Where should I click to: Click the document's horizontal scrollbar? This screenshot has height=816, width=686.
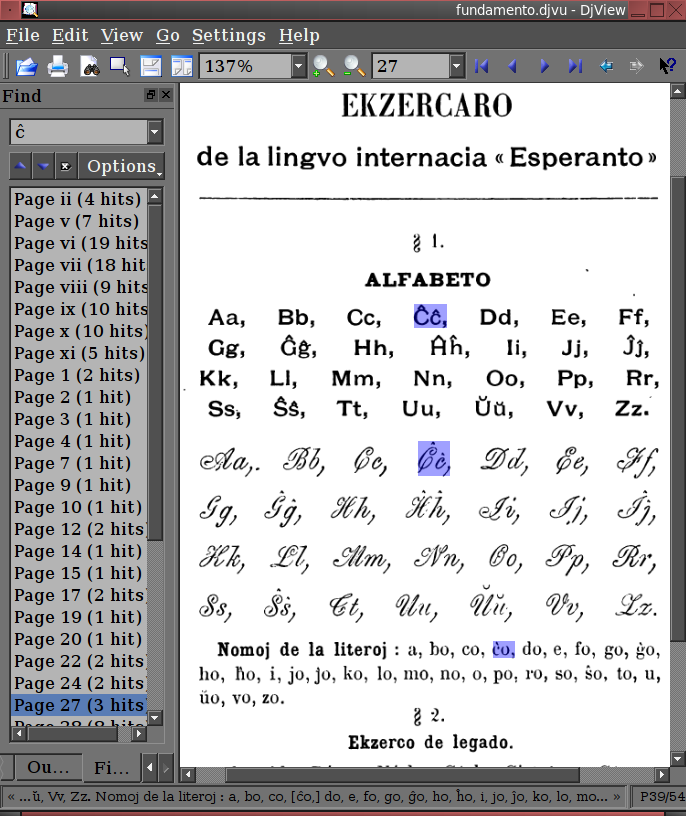pyautogui.click(x=400, y=775)
